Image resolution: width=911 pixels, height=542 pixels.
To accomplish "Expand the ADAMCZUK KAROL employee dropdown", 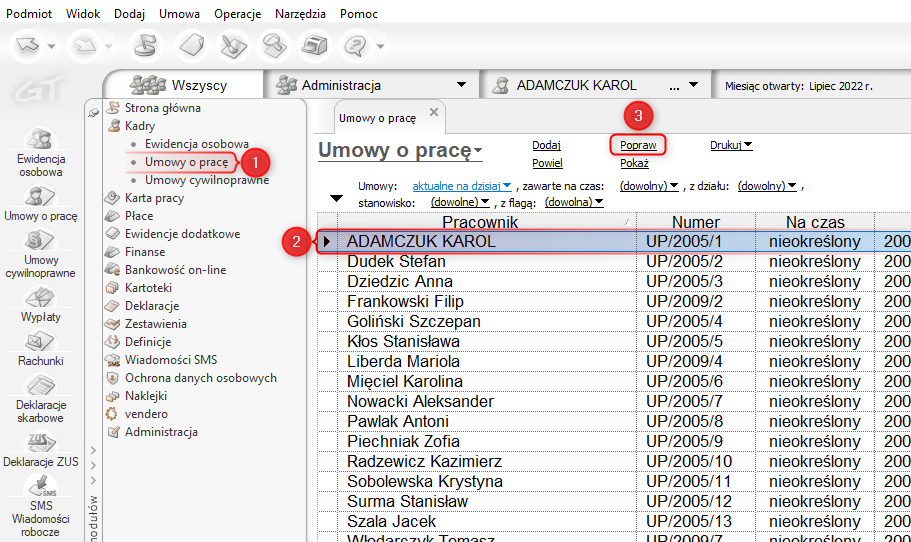I will pyautogui.click(x=694, y=86).
